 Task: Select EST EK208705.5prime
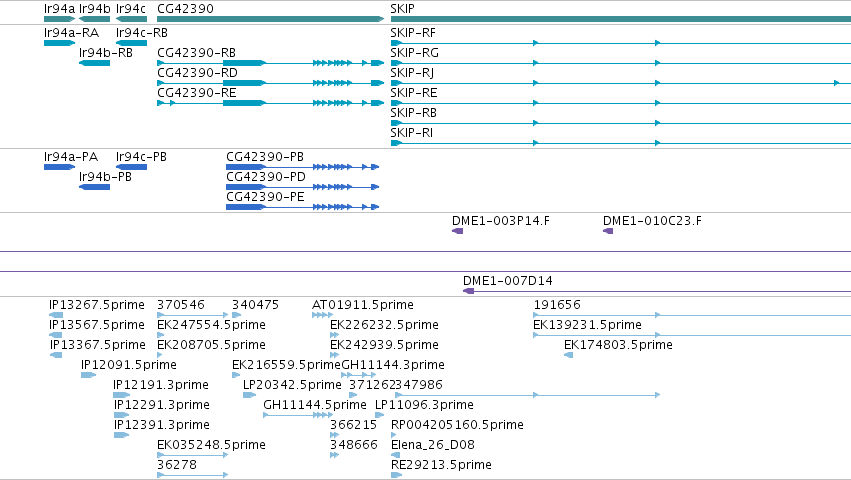point(211,345)
